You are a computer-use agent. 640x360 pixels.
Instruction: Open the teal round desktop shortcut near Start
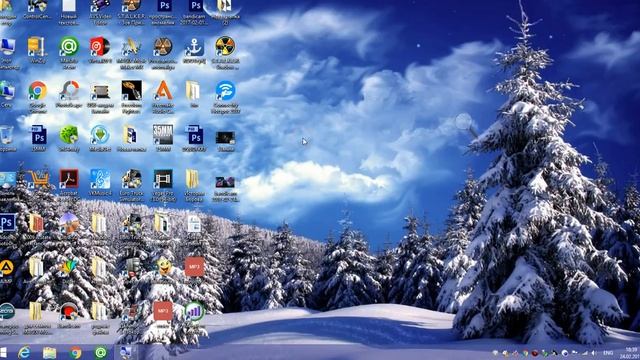(x=7, y=311)
